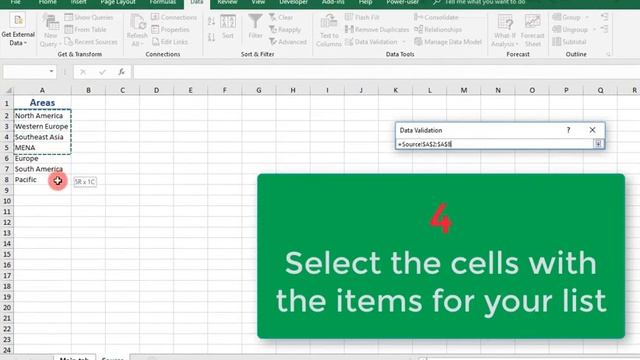Viewport: 640px width, 360px height.
Task: Click in the formula bar
Action: click(386, 72)
